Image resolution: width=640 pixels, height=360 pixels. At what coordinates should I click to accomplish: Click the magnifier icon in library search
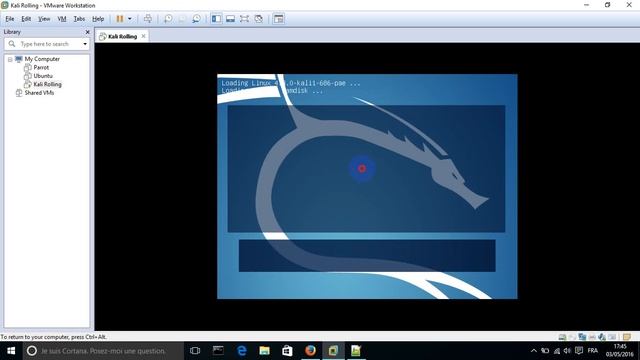(x=12, y=44)
